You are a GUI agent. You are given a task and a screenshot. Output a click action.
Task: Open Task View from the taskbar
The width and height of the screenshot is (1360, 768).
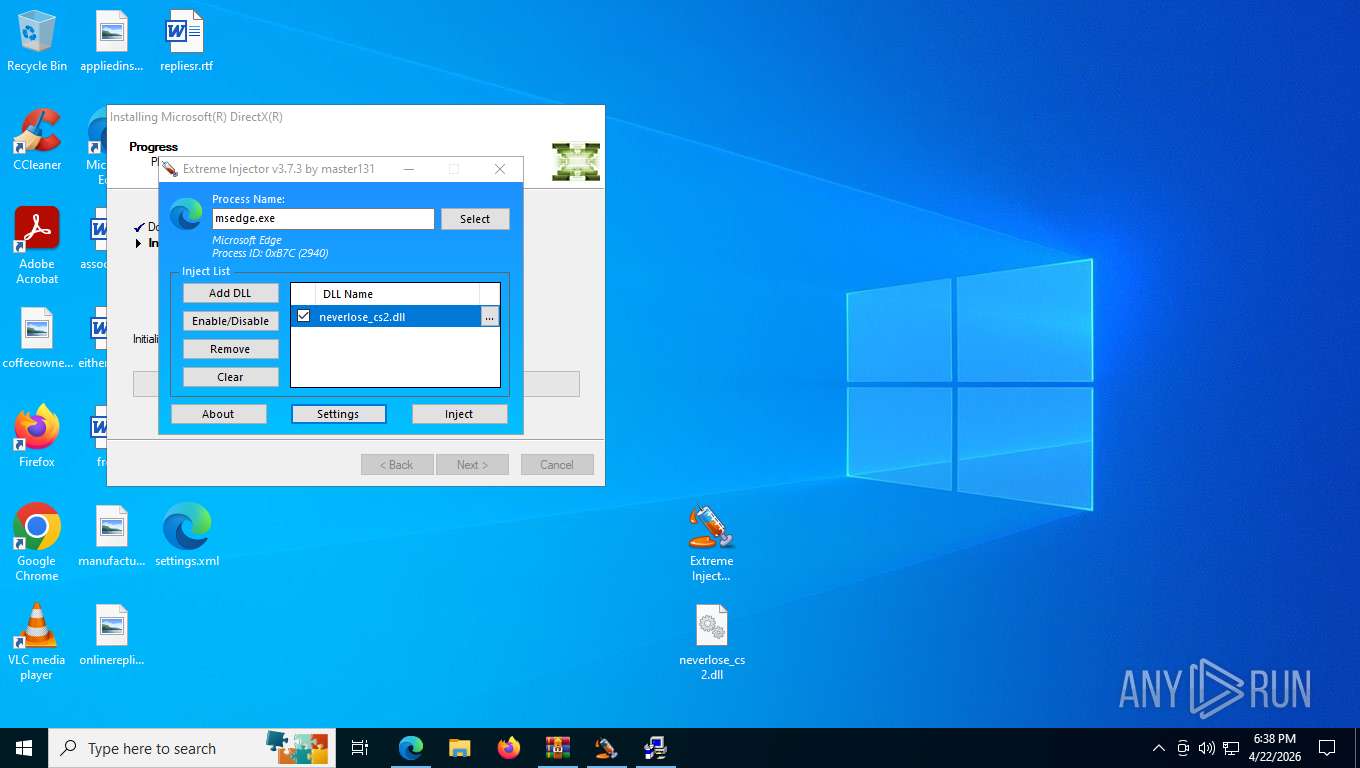360,748
